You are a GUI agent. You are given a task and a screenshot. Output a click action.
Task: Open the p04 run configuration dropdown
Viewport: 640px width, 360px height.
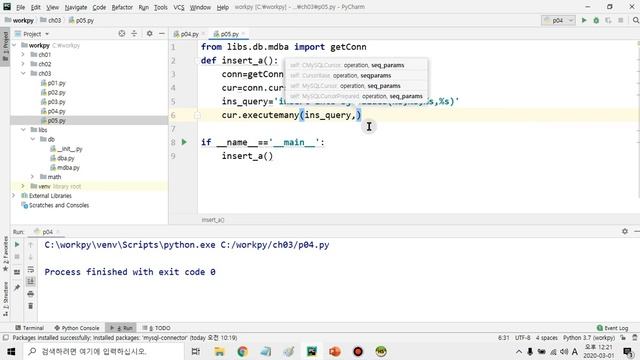[558, 20]
